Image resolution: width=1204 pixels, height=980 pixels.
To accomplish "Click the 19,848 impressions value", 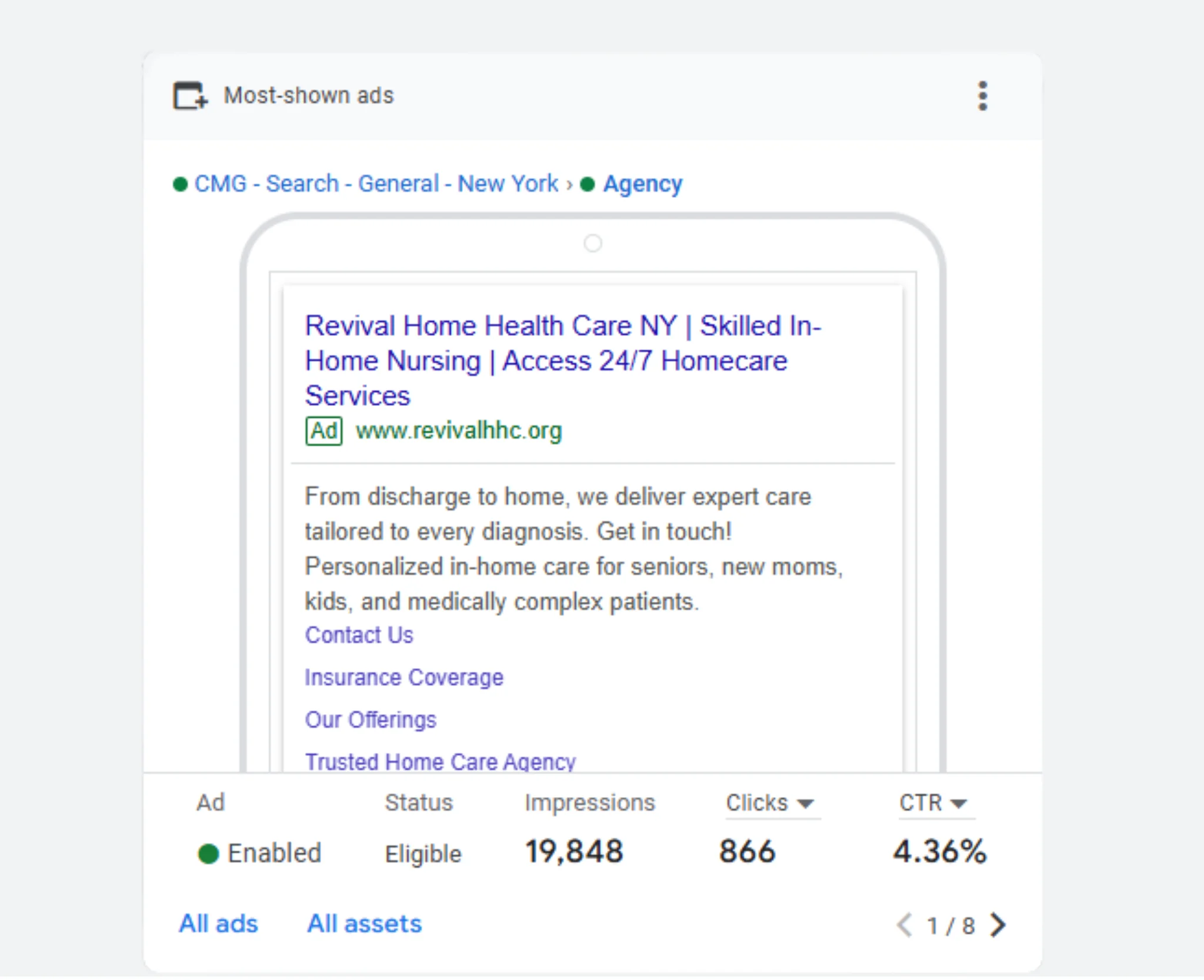I will click(x=574, y=852).
